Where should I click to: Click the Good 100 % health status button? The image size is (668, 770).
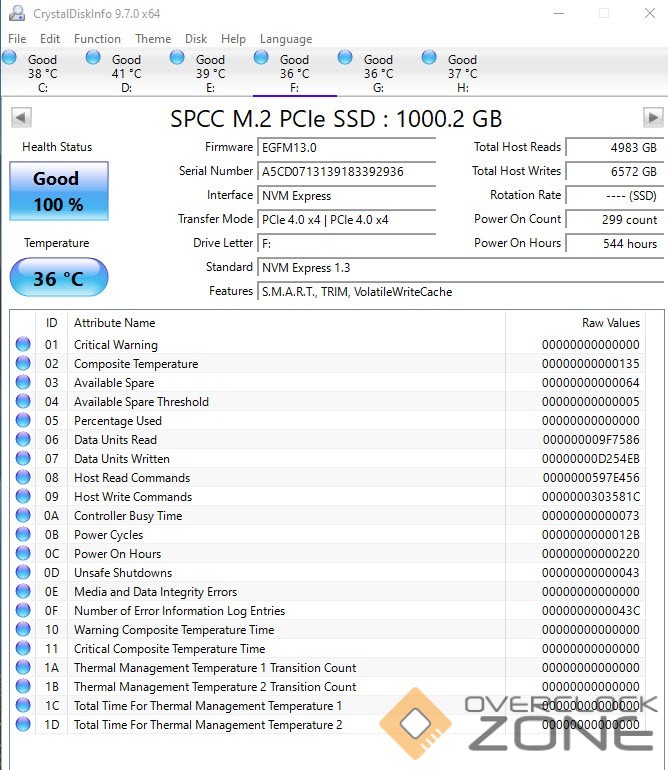(59, 191)
